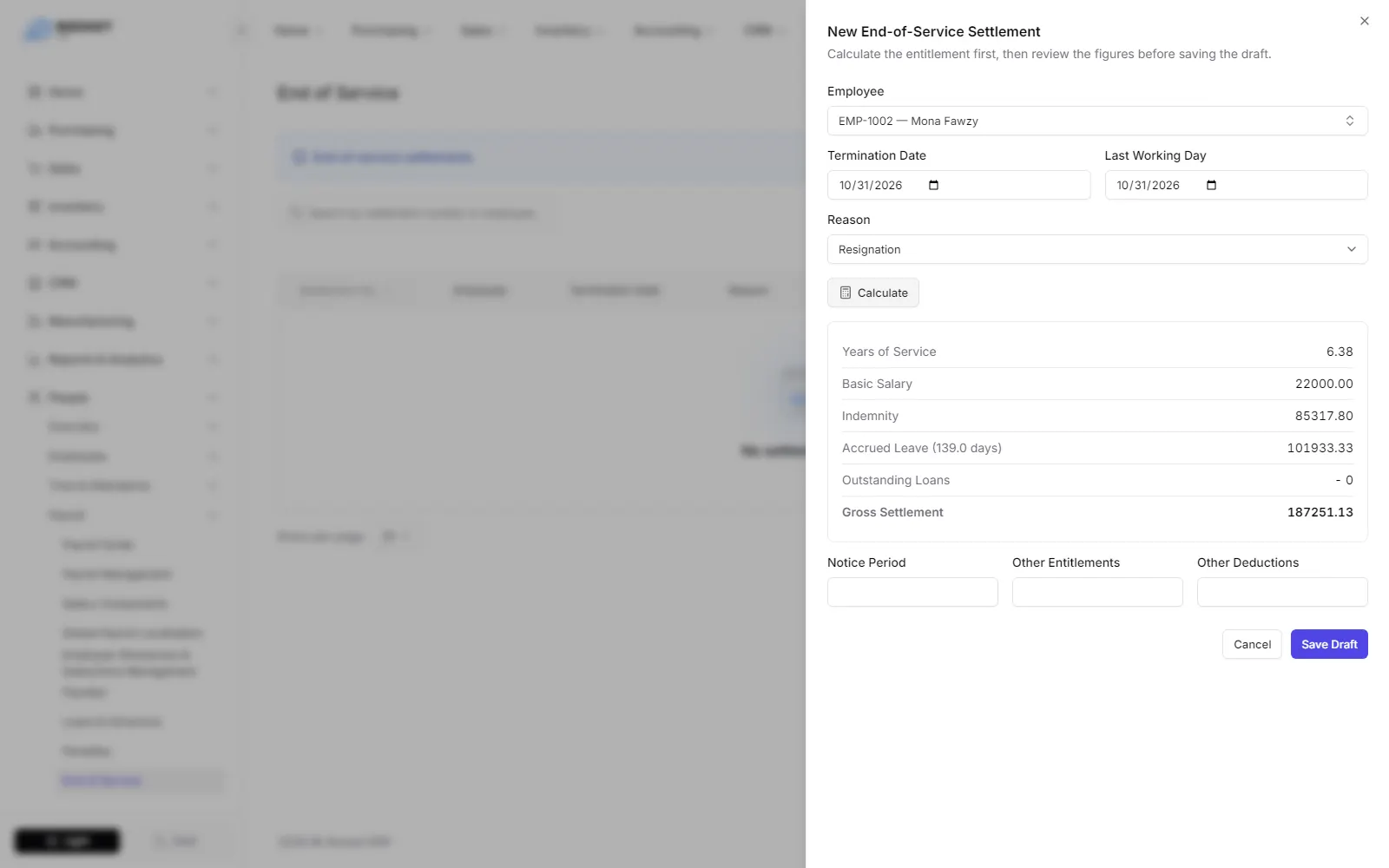
Task: Focus the Other Entitlements input field
Action: coord(1097,592)
